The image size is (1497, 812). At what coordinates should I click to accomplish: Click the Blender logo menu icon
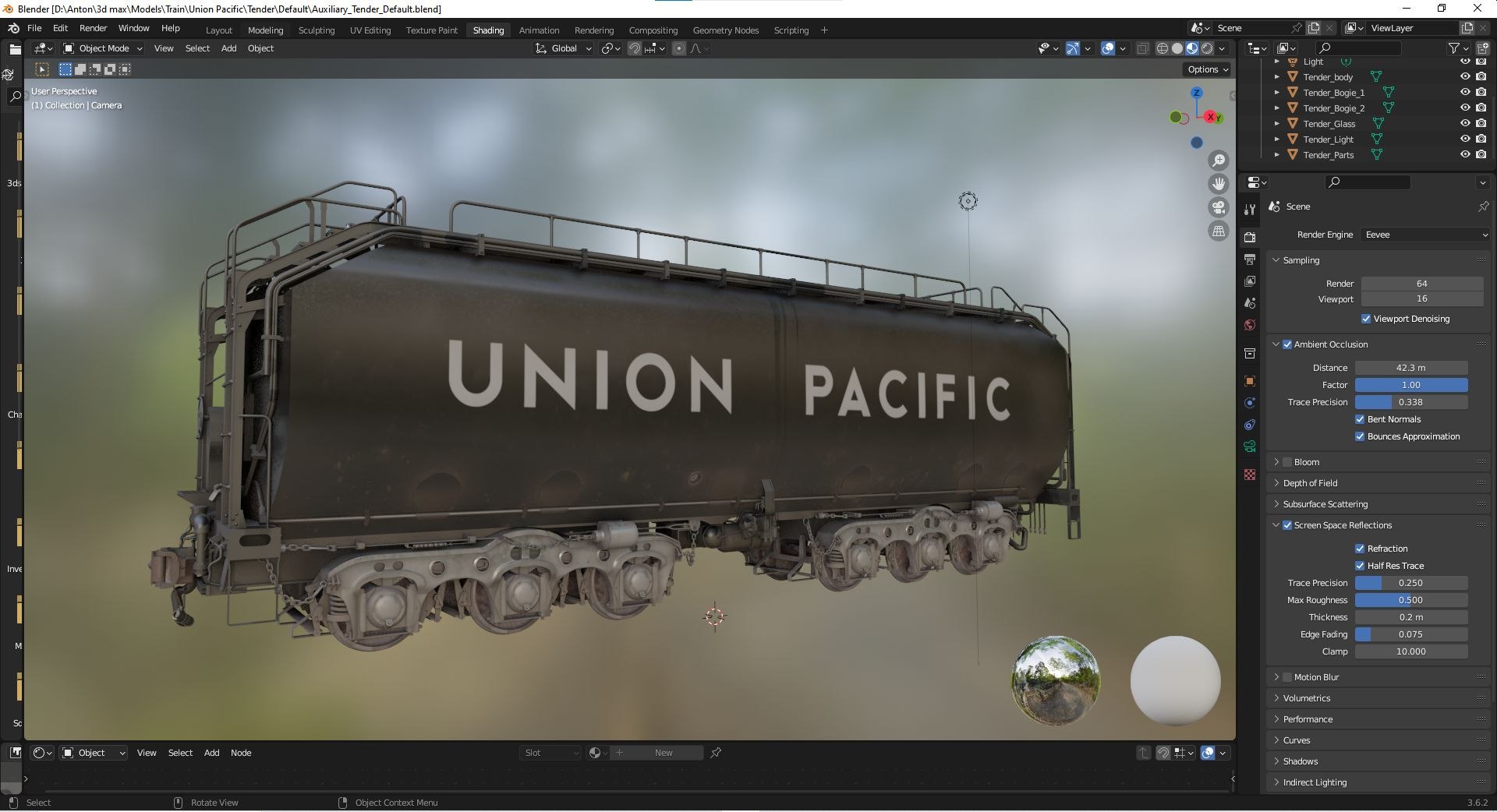click(13, 28)
